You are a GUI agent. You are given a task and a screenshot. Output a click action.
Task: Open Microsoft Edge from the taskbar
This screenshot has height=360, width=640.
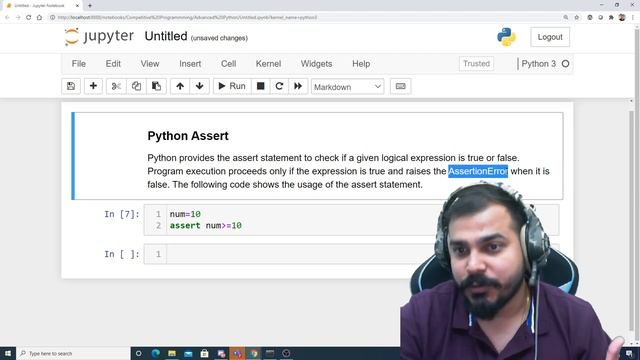click(x=156, y=353)
